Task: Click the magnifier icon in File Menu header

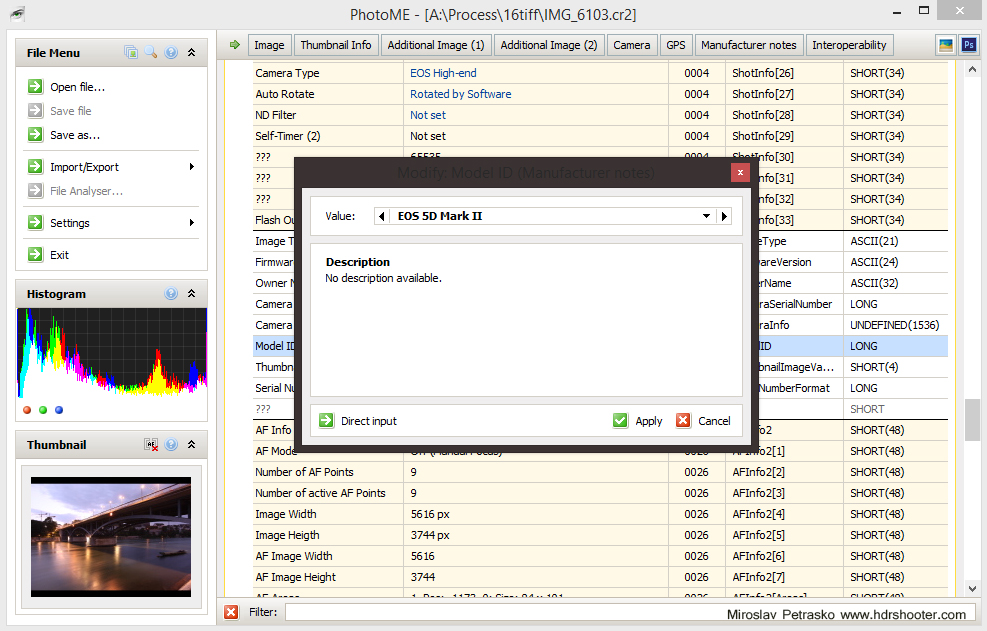Action: [x=151, y=52]
